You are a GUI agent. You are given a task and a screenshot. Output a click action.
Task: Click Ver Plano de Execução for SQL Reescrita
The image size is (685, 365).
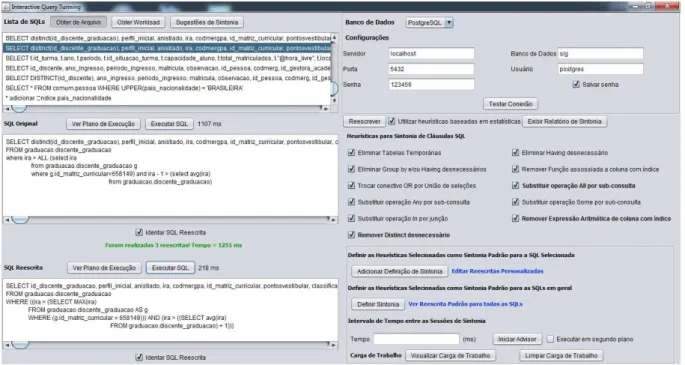[104, 268]
